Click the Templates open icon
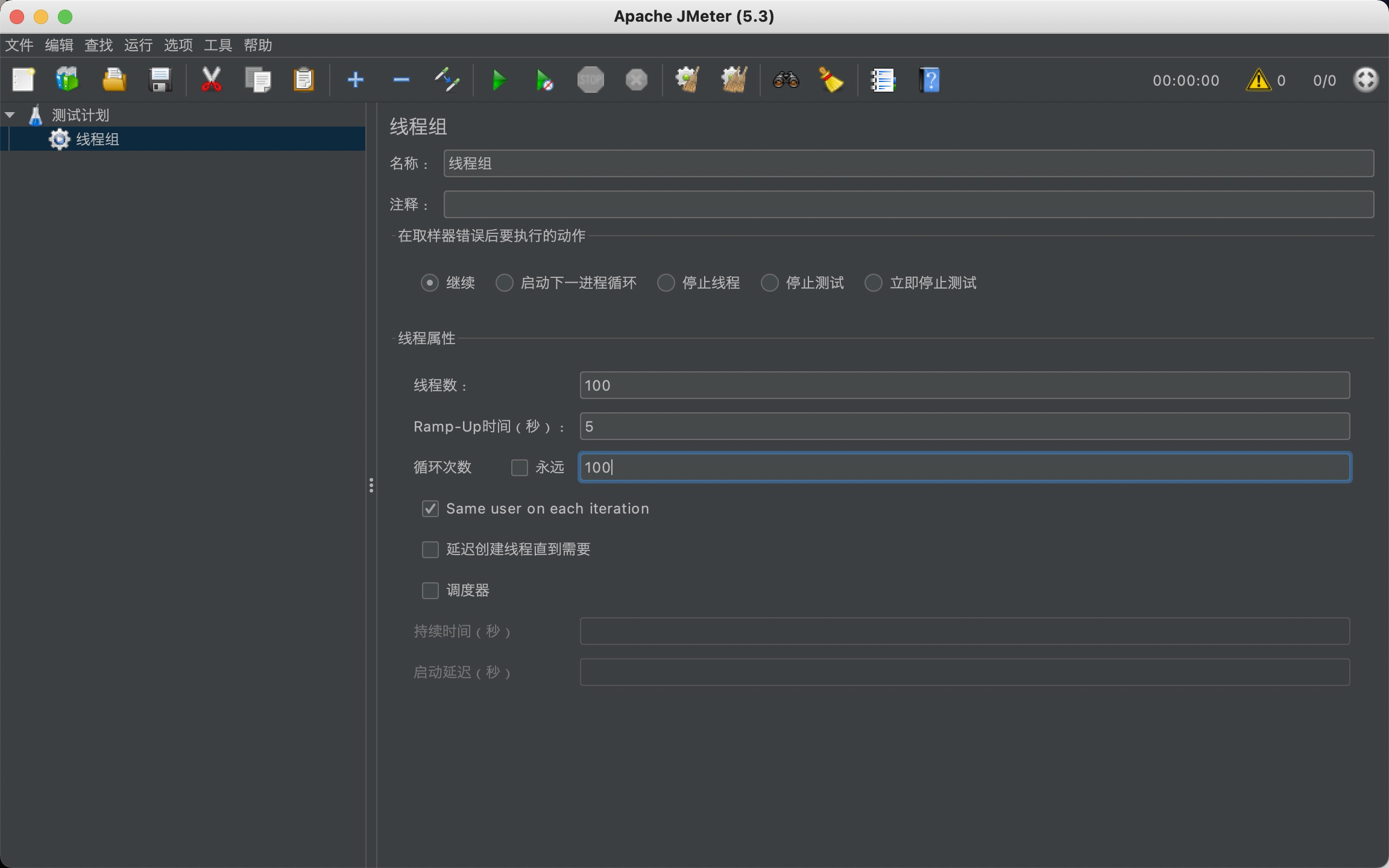The width and height of the screenshot is (1389, 868). point(68,79)
